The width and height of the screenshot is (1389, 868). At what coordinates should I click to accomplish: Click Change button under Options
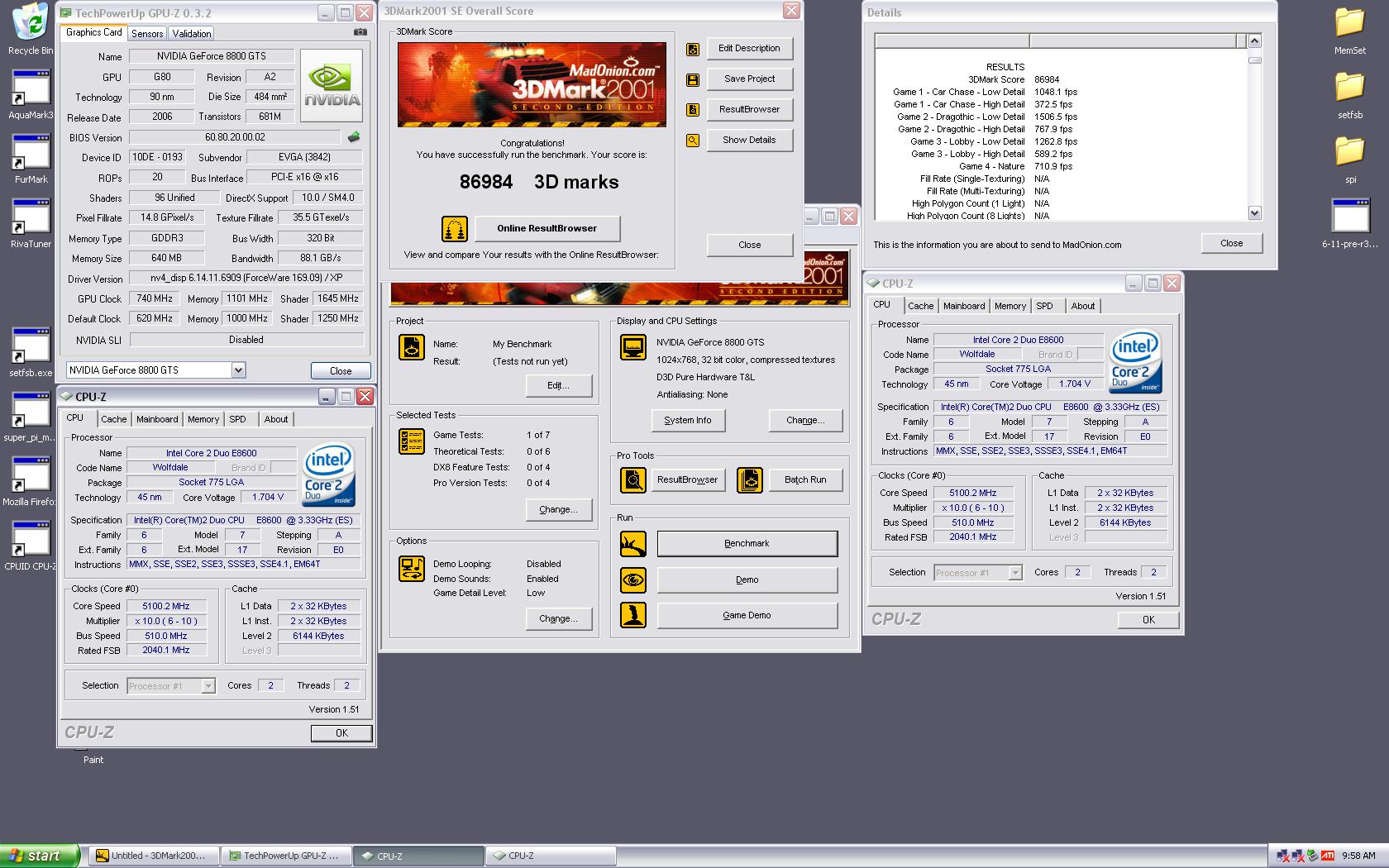coord(558,618)
